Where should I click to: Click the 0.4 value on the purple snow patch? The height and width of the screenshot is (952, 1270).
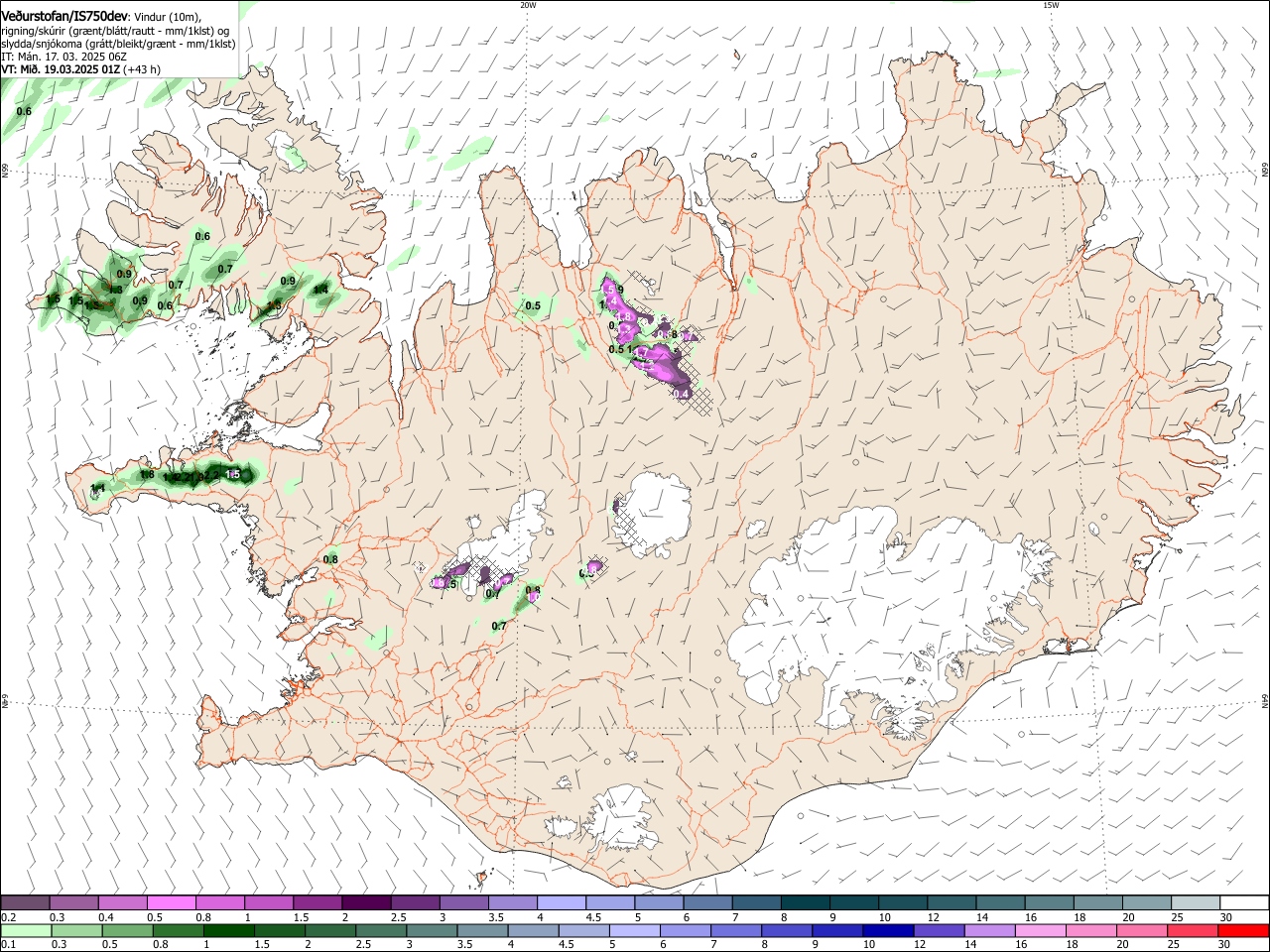pyautogui.click(x=681, y=394)
